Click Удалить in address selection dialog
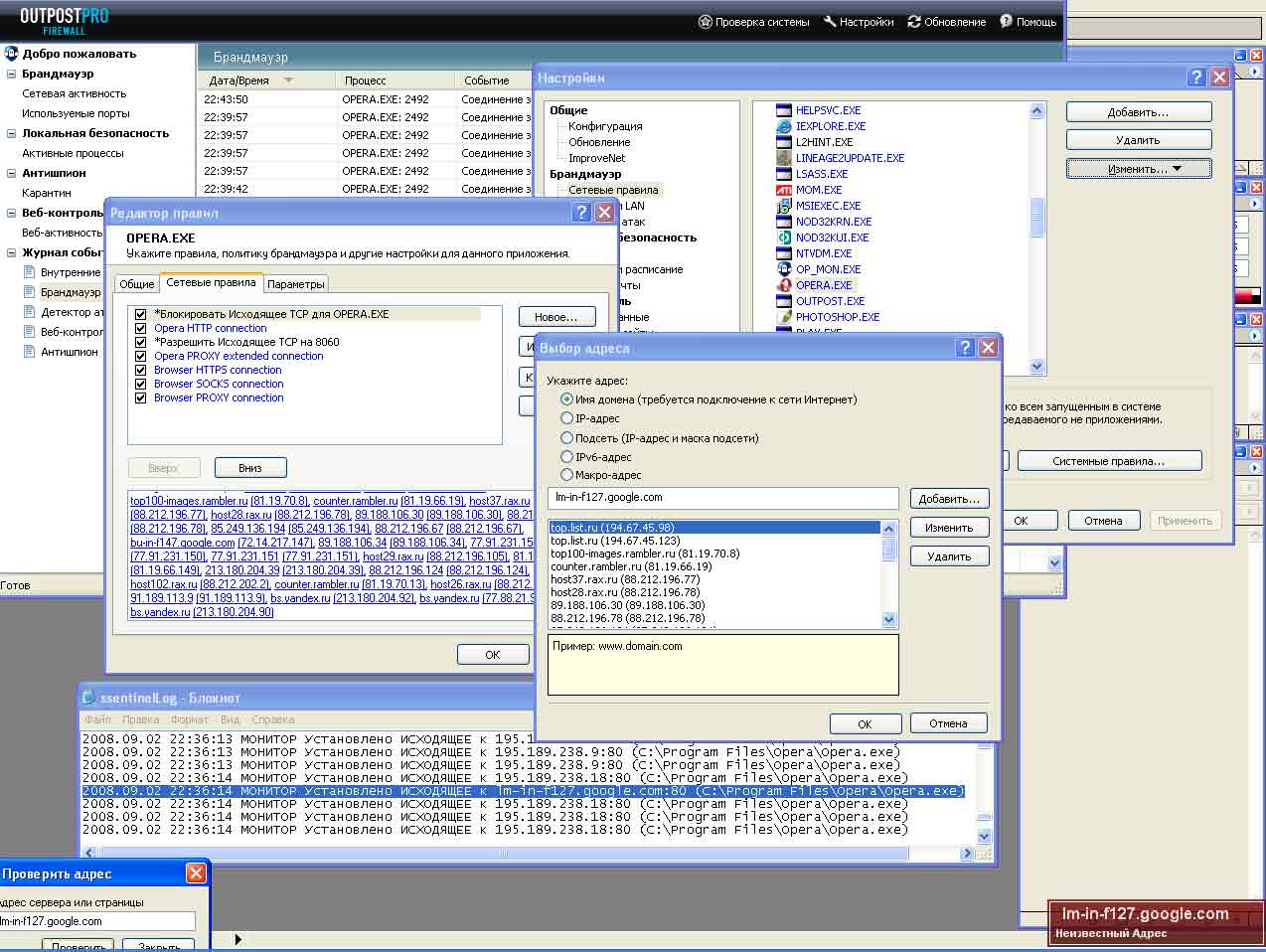The height and width of the screenshot is (952, 1266). 949,556
